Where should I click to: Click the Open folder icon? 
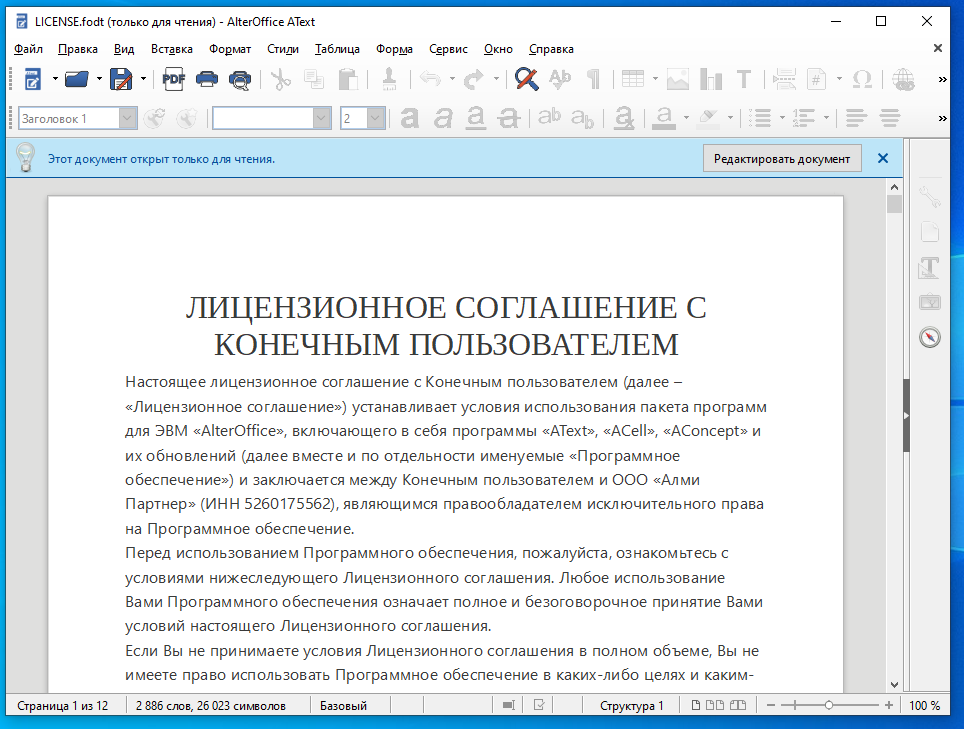(76, 79)
